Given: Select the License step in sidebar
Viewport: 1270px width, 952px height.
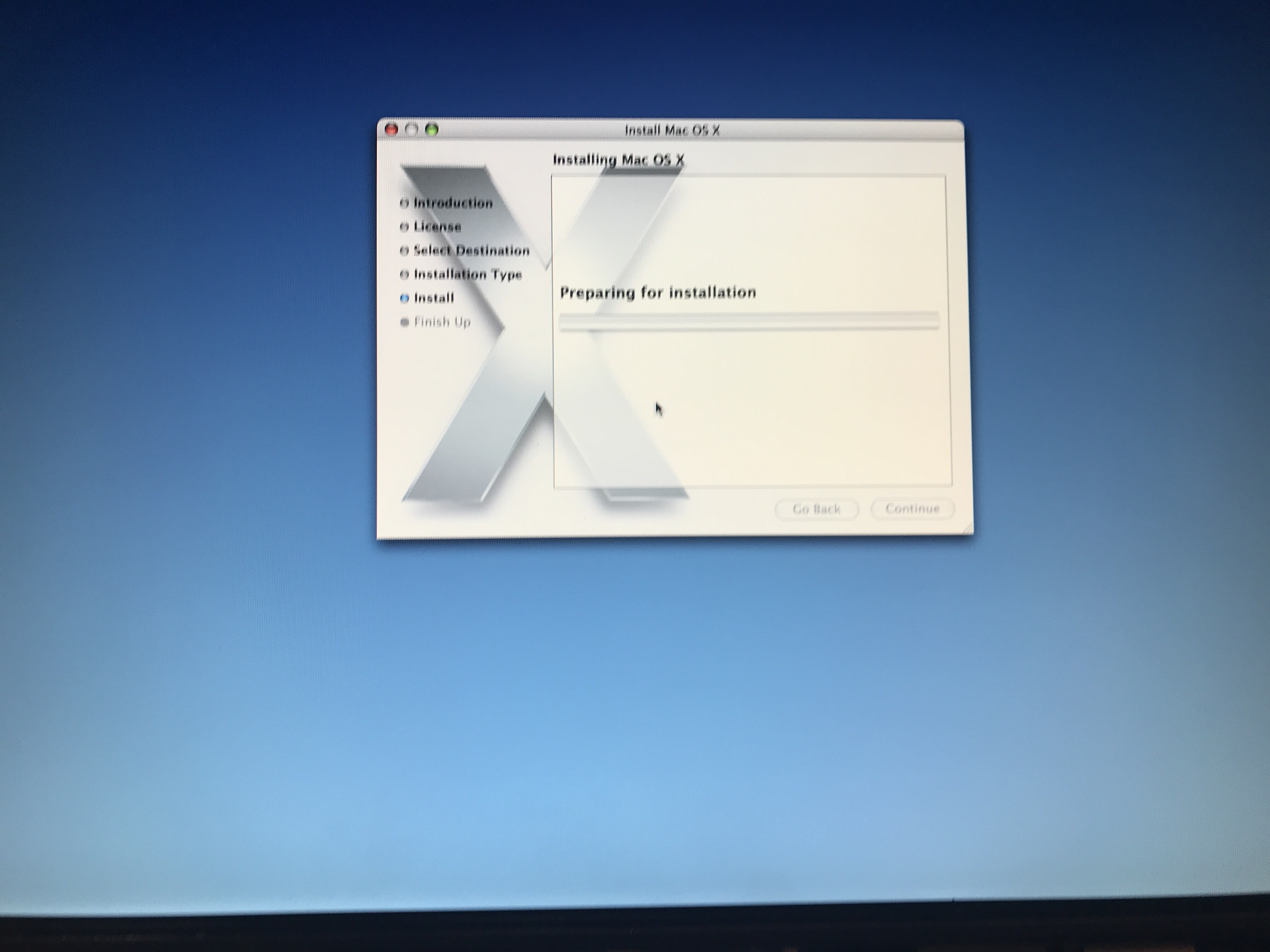Looking at the screenshot, I should (x=438, y=227).
